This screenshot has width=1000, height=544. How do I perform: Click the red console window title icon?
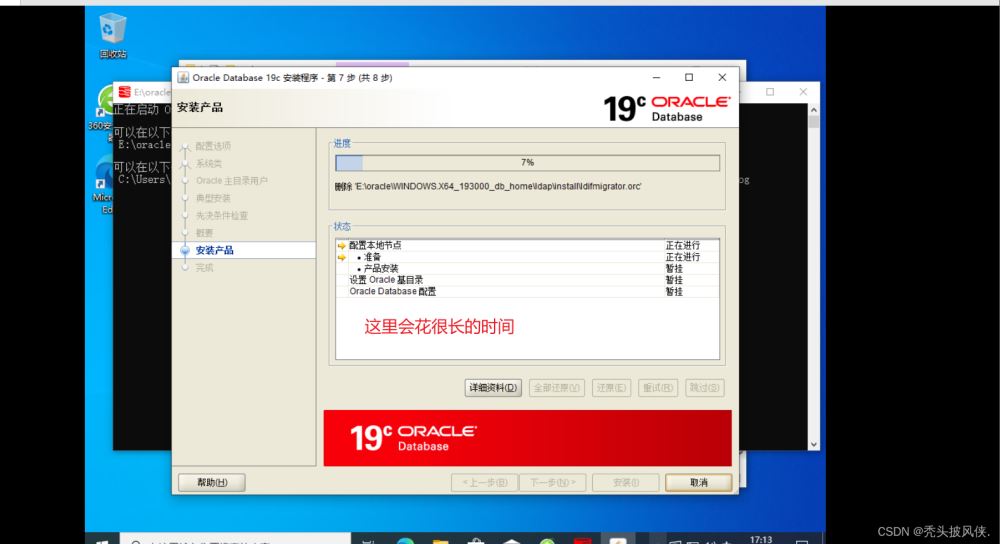124,92
